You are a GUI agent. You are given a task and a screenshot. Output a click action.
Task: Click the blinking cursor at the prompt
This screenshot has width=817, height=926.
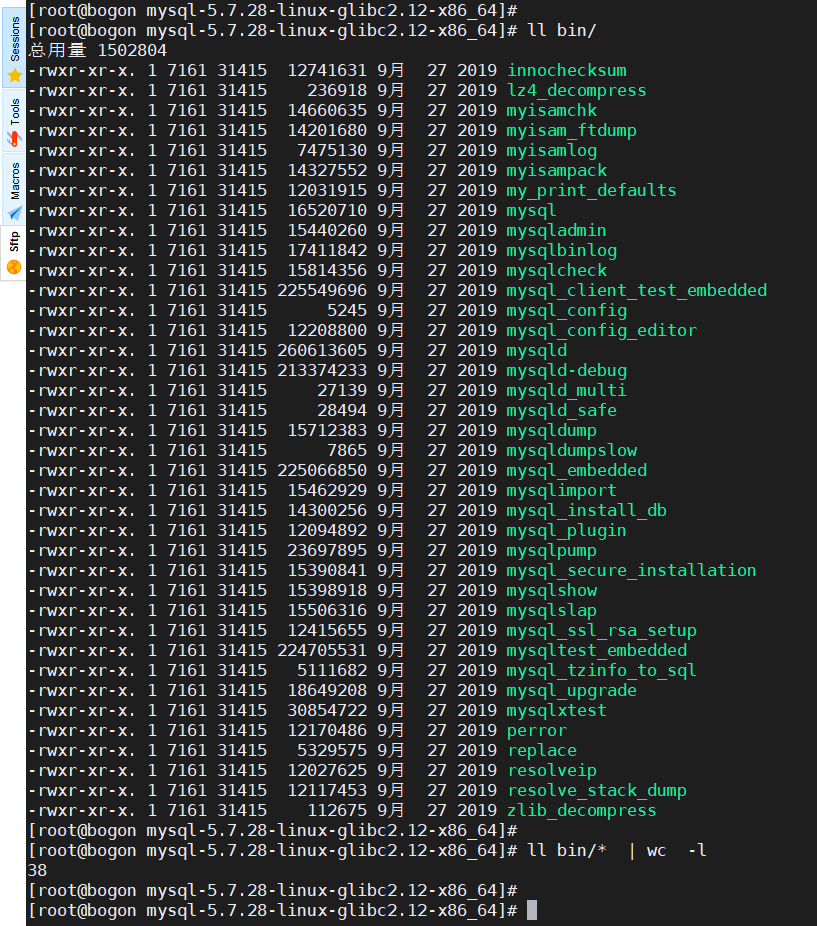tap(531, 910)
